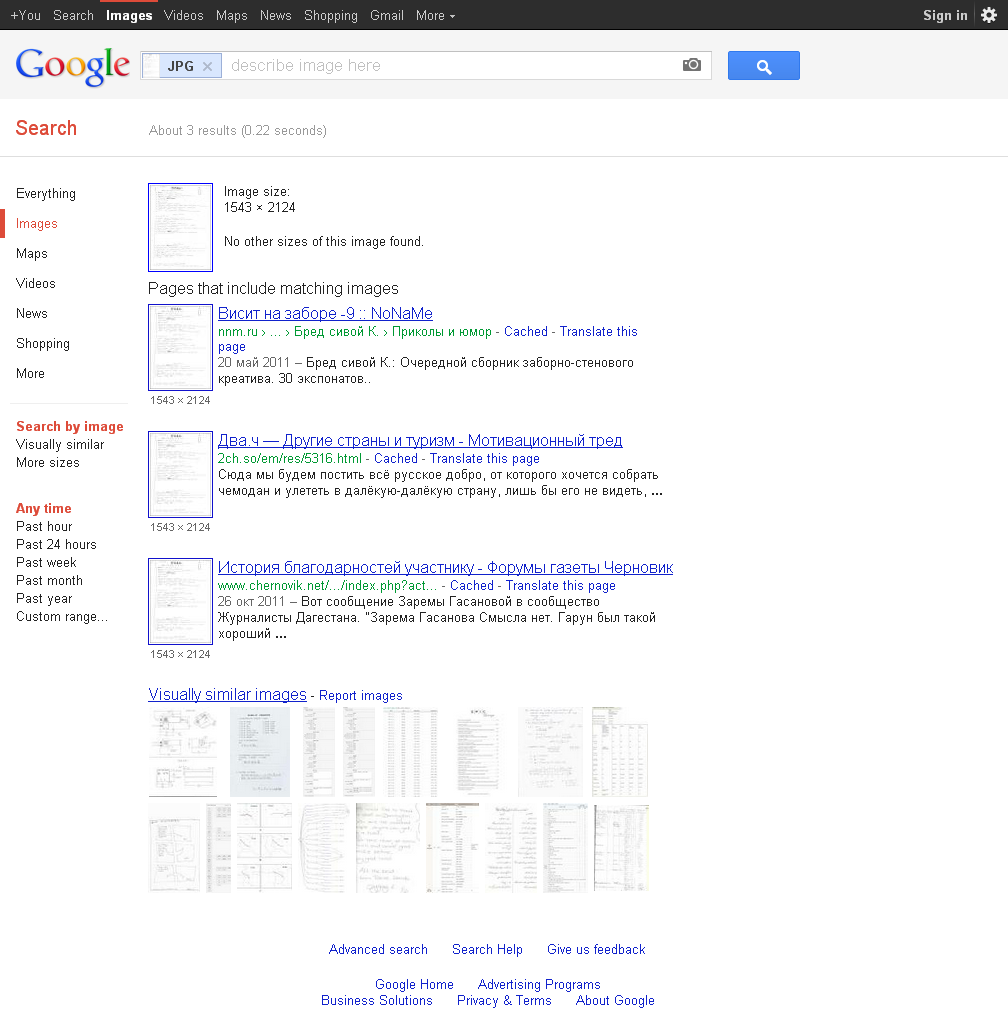Open Cached link for nnm.ru result

click(x=525, y=331)
